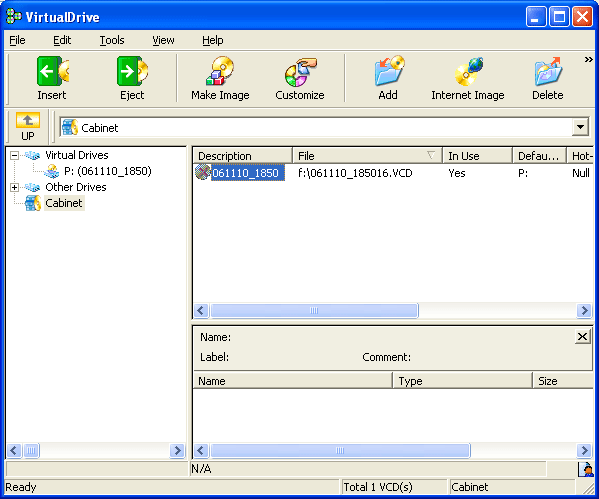599x499 pixels.
Task: Open the Edit menu
Action: 62,40
